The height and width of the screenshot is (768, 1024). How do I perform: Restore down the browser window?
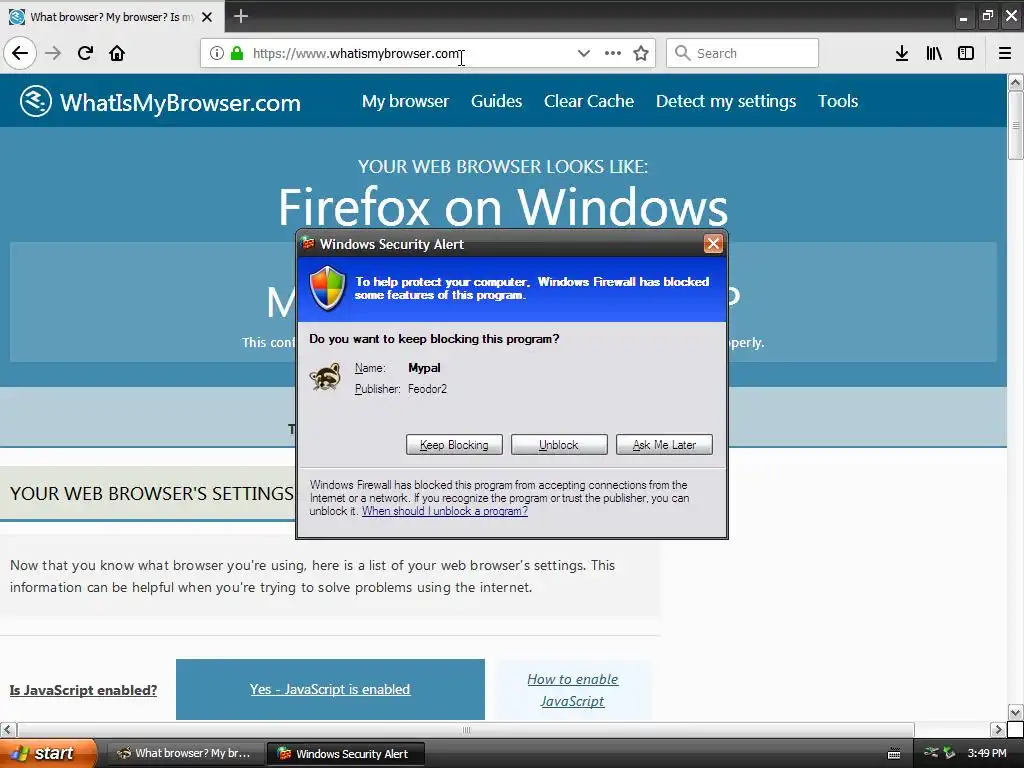(987, 16)
